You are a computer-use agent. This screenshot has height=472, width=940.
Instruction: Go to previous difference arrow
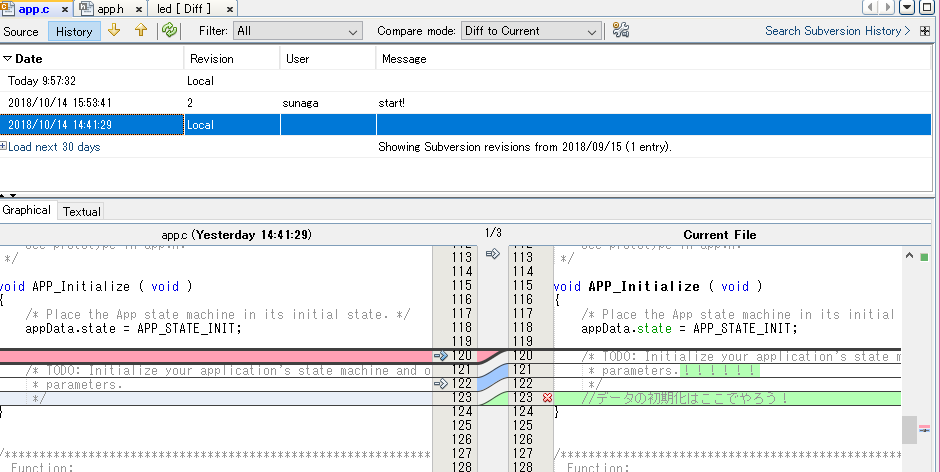141,31
